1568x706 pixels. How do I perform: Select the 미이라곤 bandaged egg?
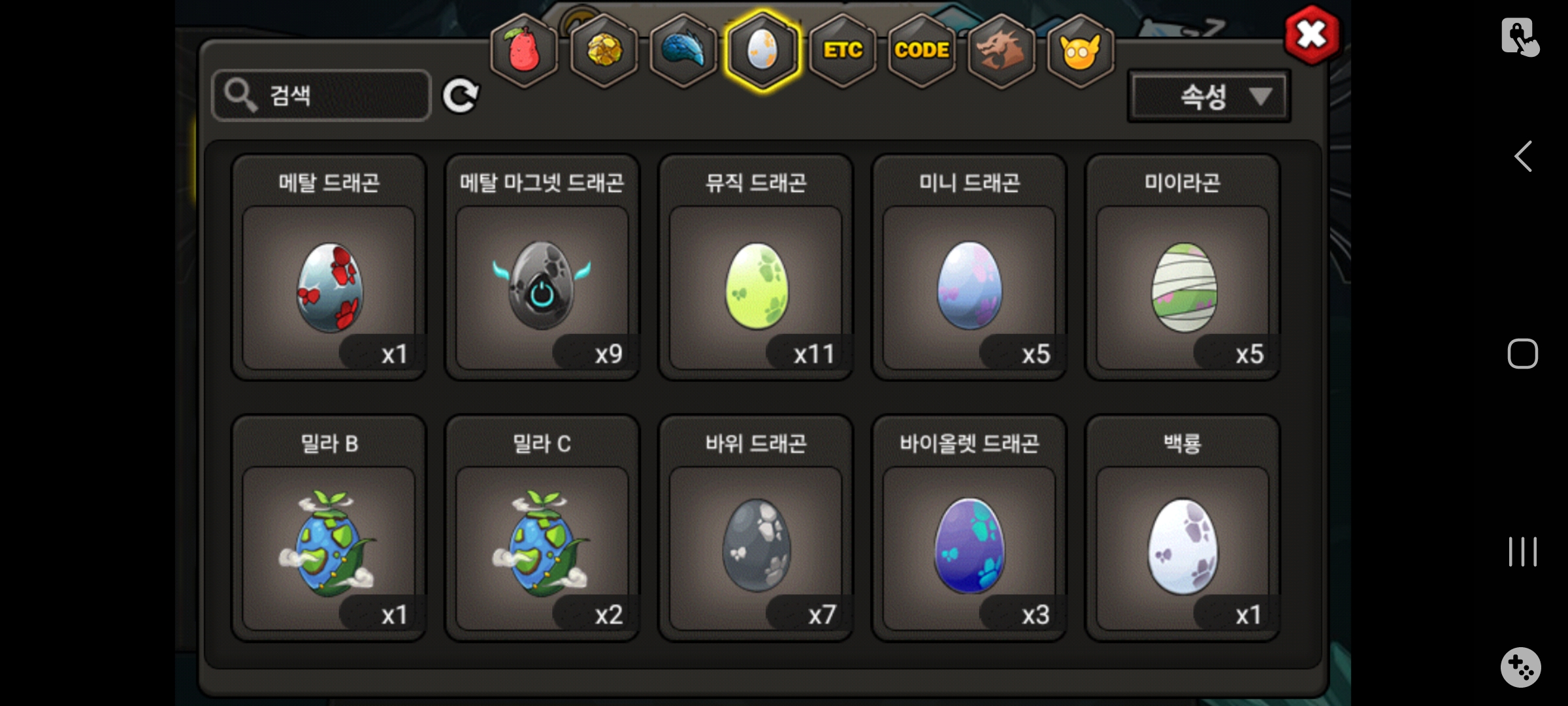click(1183, 267)
